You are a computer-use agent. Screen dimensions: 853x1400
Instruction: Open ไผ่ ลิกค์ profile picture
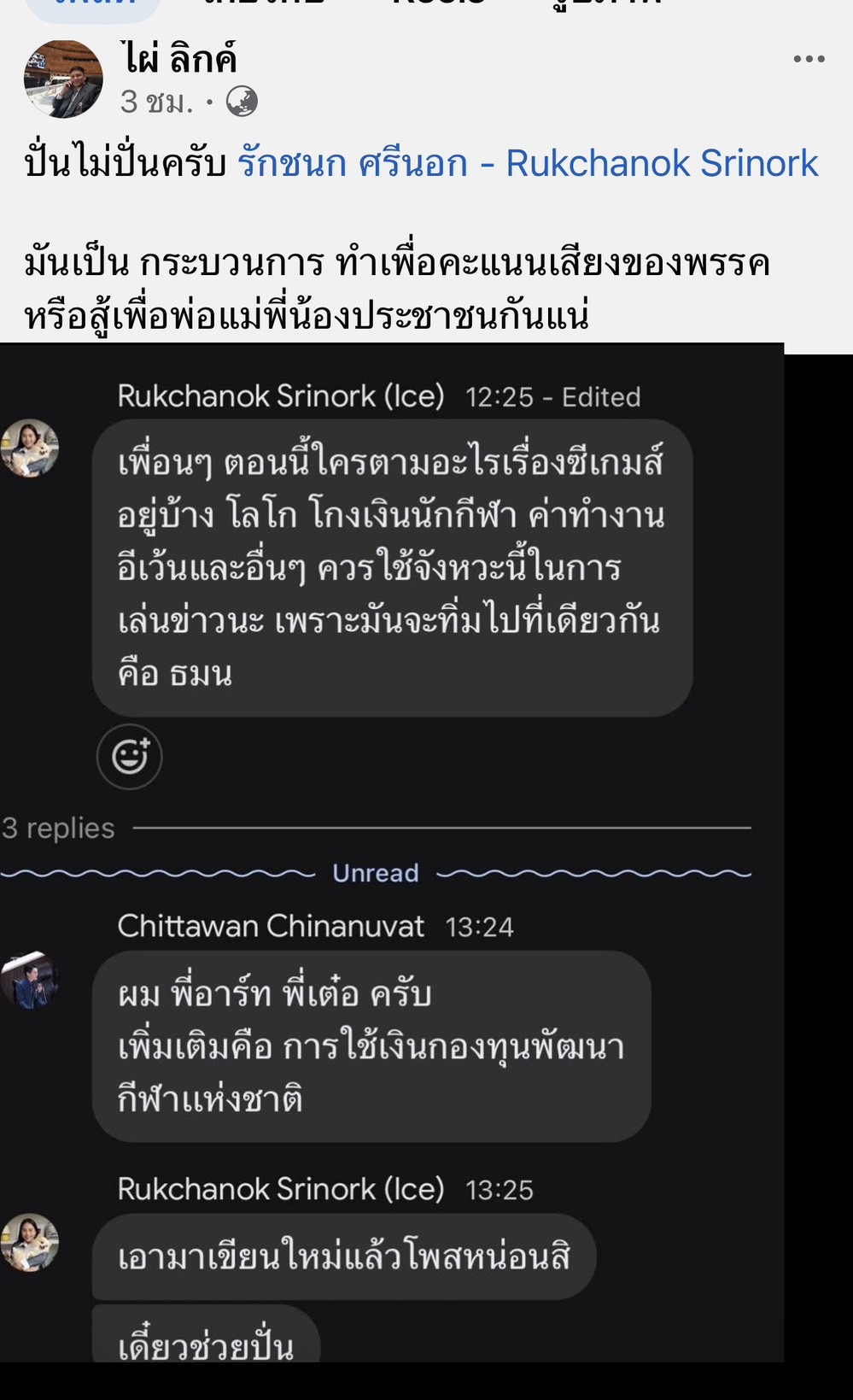point(63,79)
